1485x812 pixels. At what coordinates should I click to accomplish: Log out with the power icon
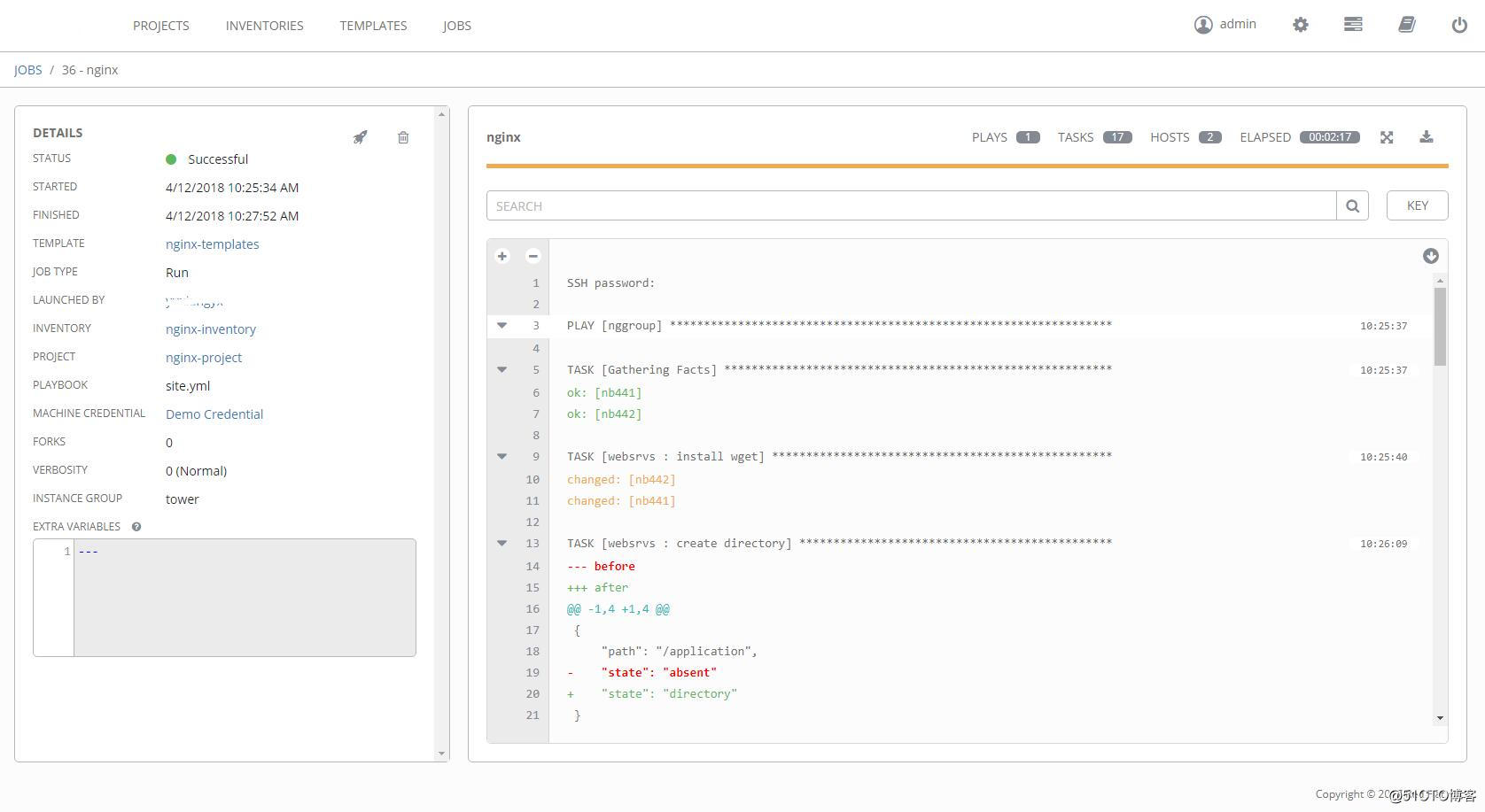pyautogui.click(x=1459, y=25)
